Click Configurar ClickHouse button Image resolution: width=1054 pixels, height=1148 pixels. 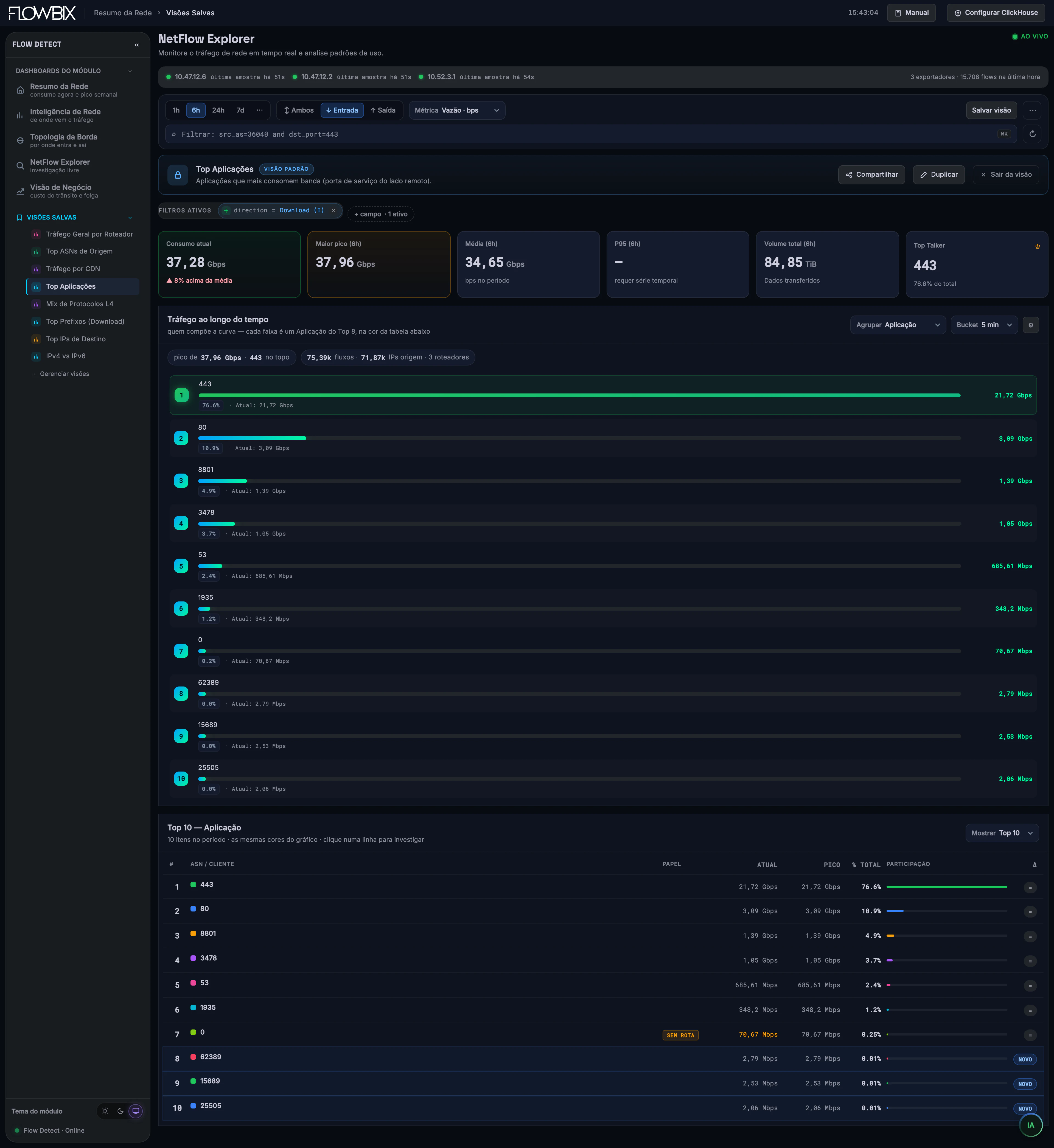pyautogui.click(x=996, y=13)
